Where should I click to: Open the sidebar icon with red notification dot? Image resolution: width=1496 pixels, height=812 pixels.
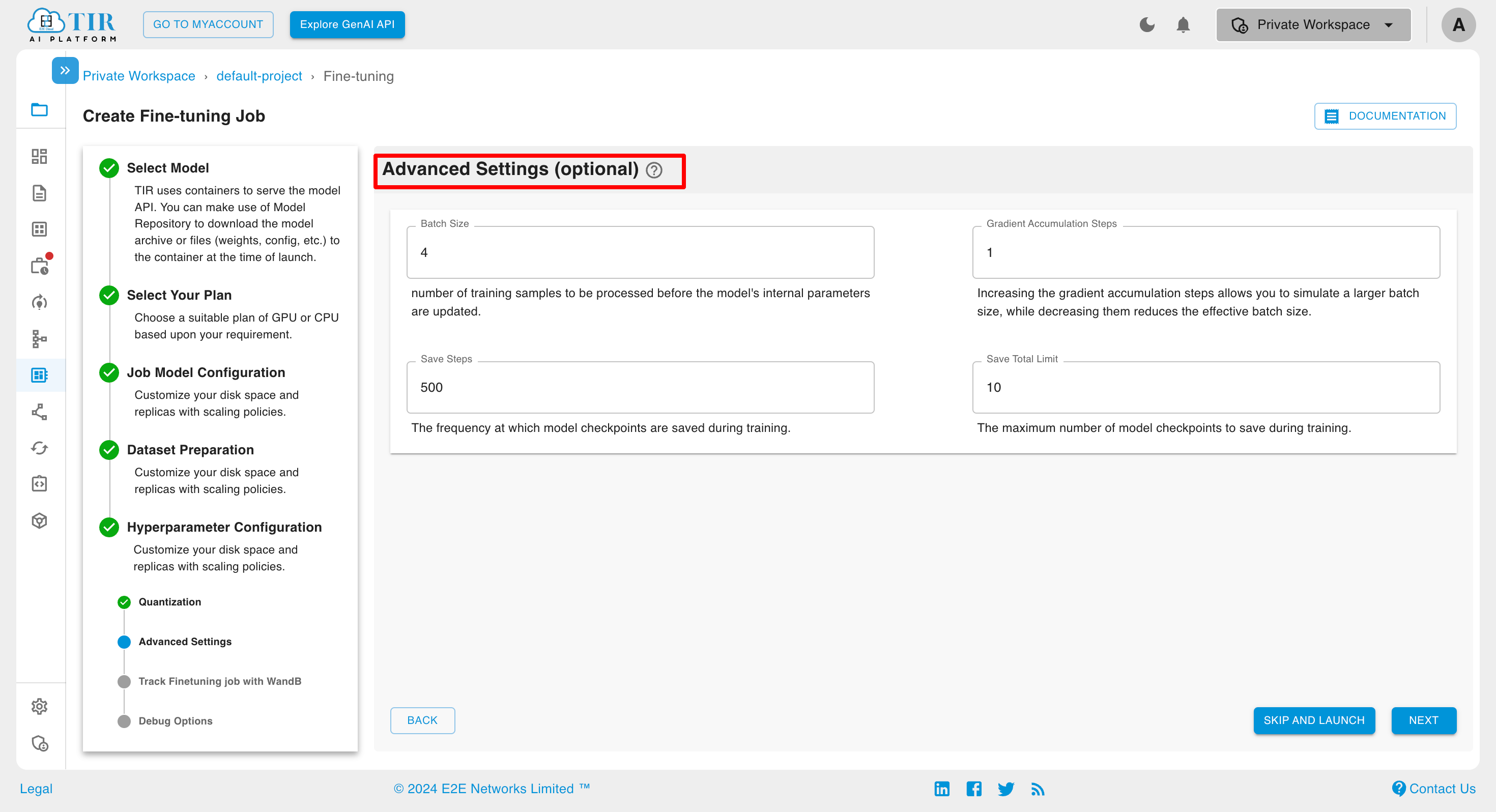(x=41, y=265)
